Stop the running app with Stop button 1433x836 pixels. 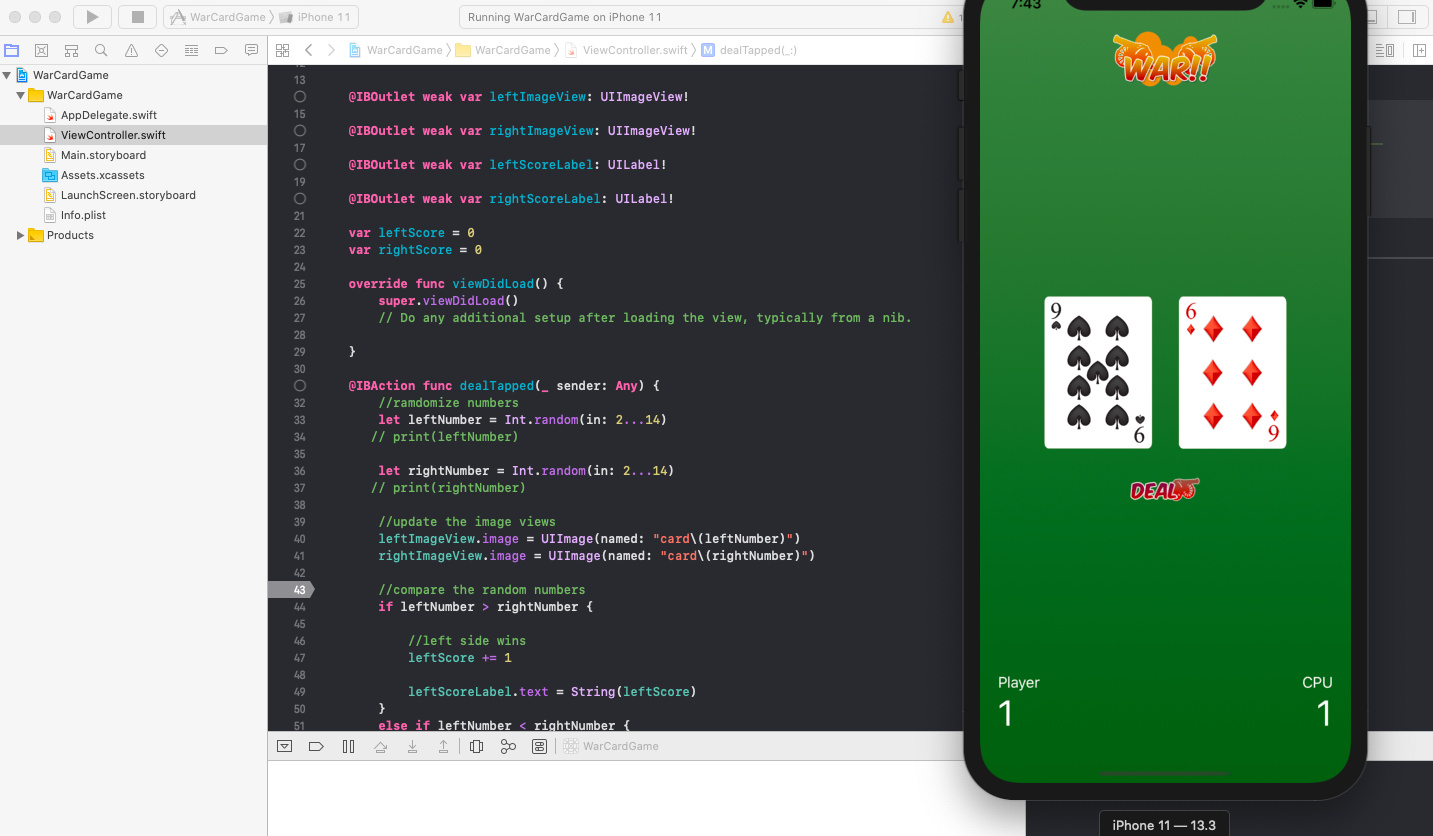[138, 17]
